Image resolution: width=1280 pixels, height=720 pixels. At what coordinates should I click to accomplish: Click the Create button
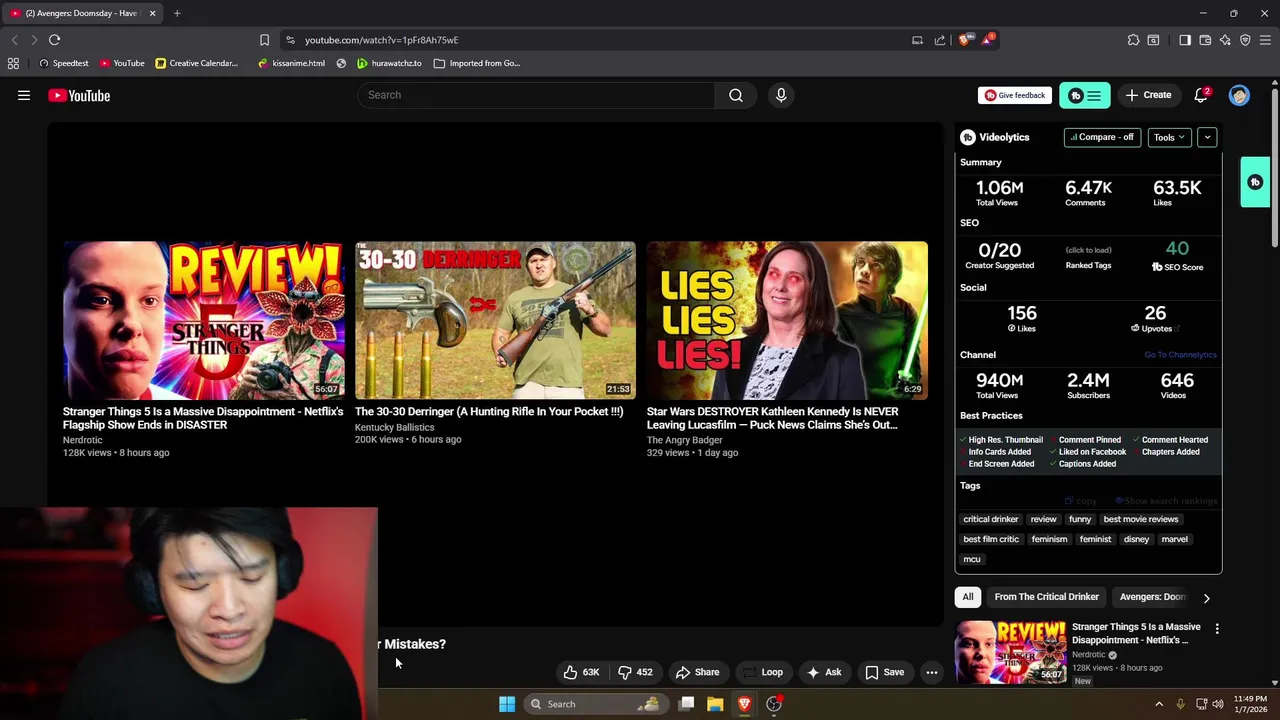tap(1148, 95)
